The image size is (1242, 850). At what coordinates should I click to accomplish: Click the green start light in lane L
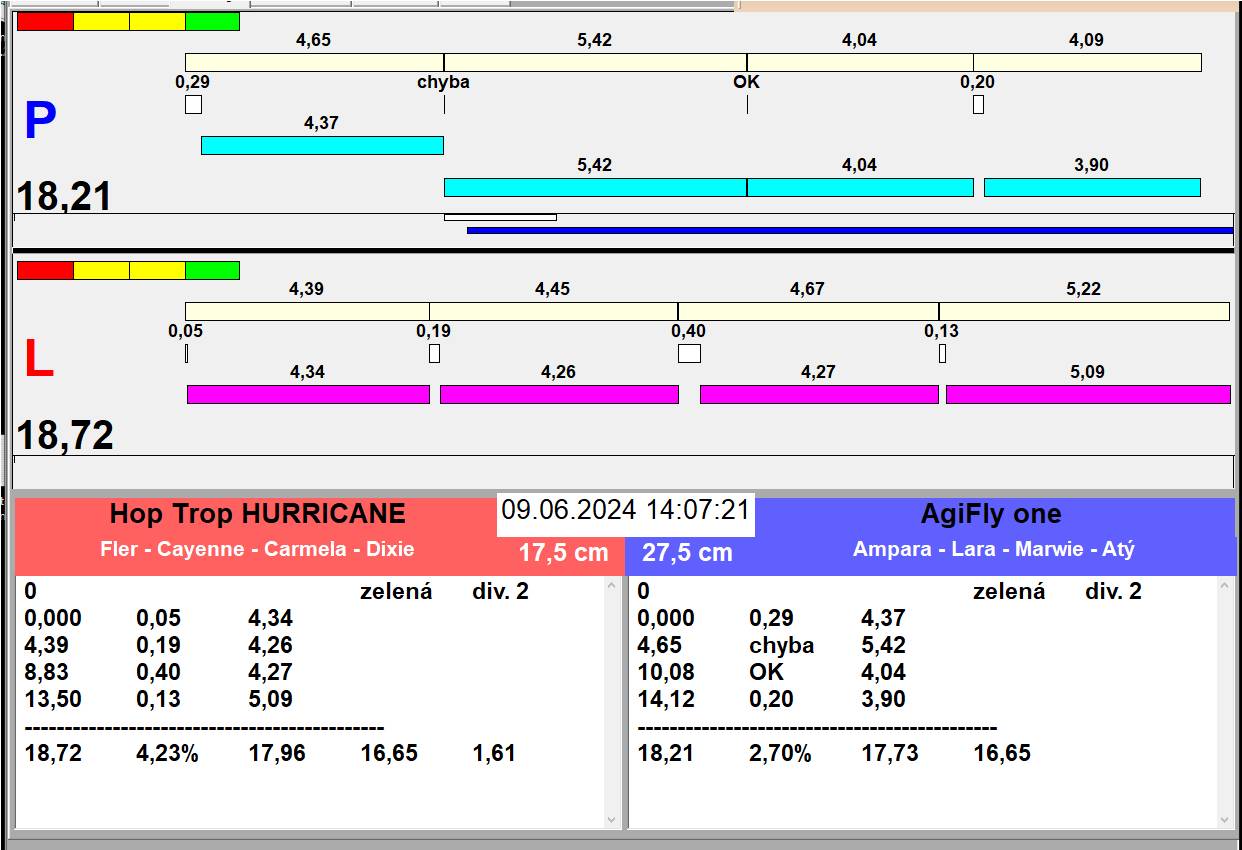[x=212, y=270]
